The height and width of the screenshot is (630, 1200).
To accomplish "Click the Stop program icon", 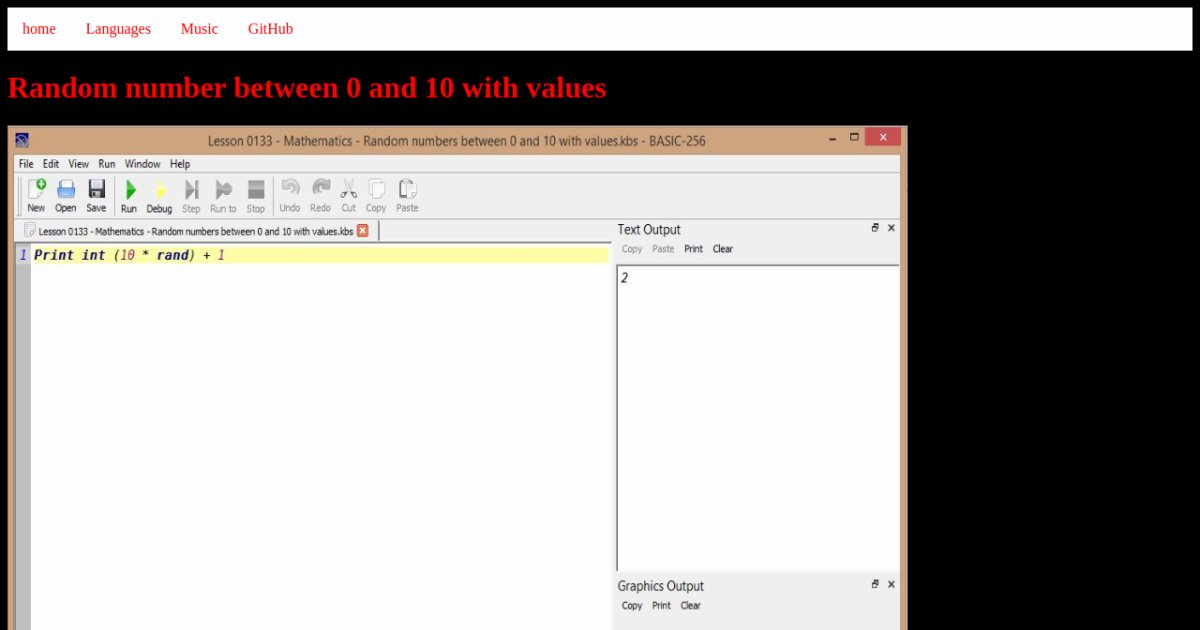I will coord(256,190).
